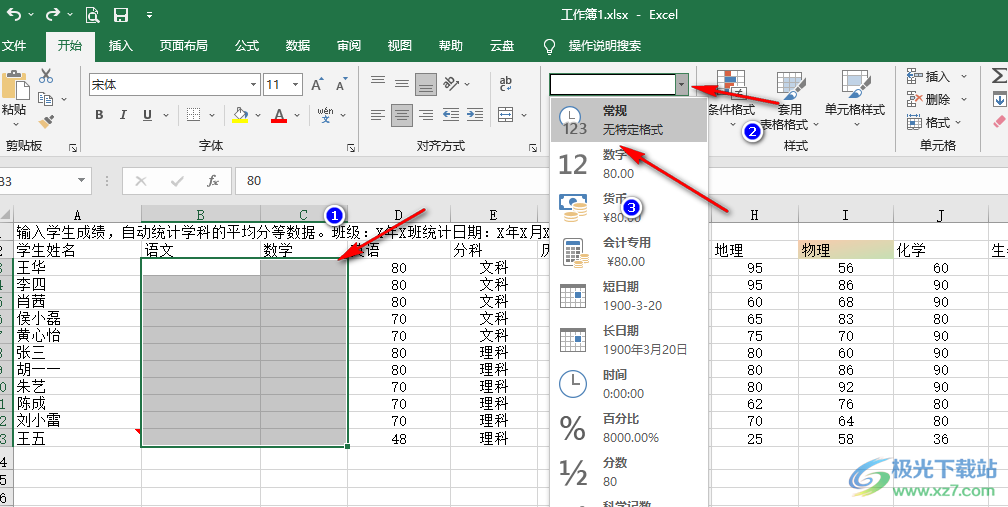Click the wén phonetic guide icon
The width and height of the screenshot is (1008, 507).
pyautogui.click(x=326, y=115)
